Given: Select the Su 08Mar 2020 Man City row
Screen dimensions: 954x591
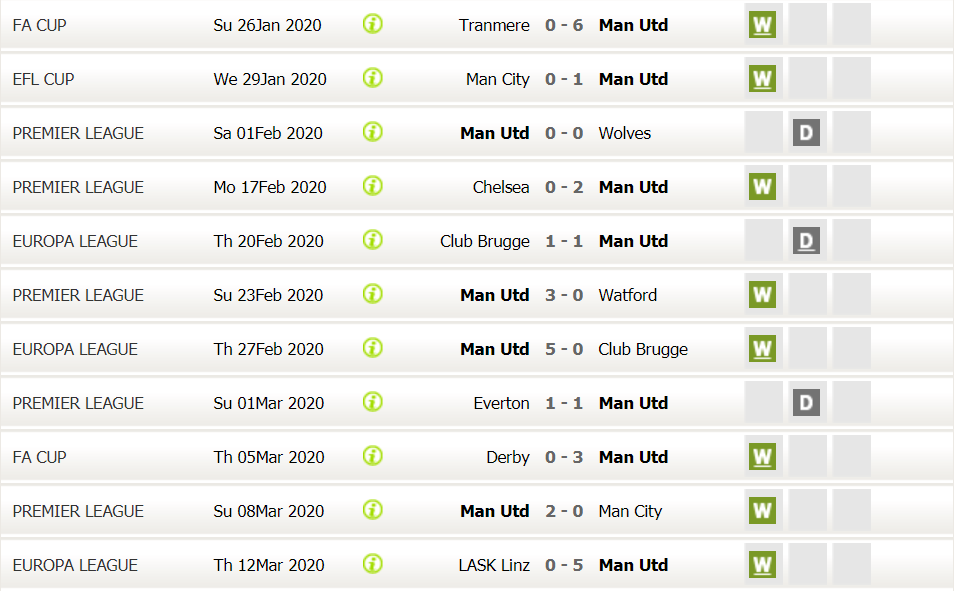Looking at the screenshot, I should pyautogui.click(x=477, y=511).
